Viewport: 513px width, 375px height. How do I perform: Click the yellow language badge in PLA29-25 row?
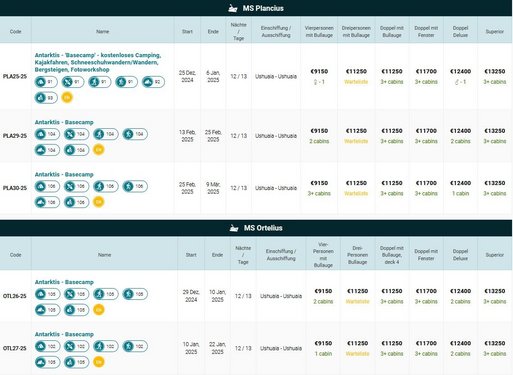click(x=99, y=150)
